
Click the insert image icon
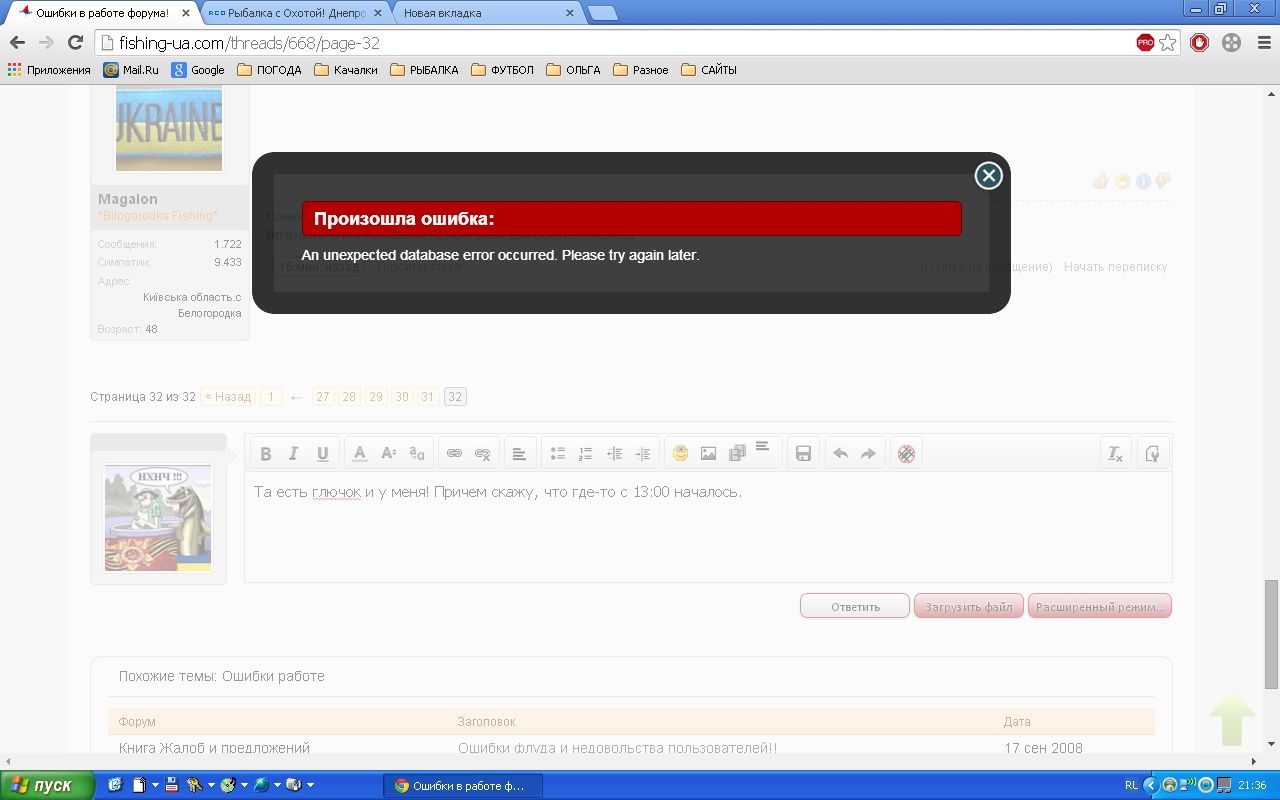click(708, 454)
